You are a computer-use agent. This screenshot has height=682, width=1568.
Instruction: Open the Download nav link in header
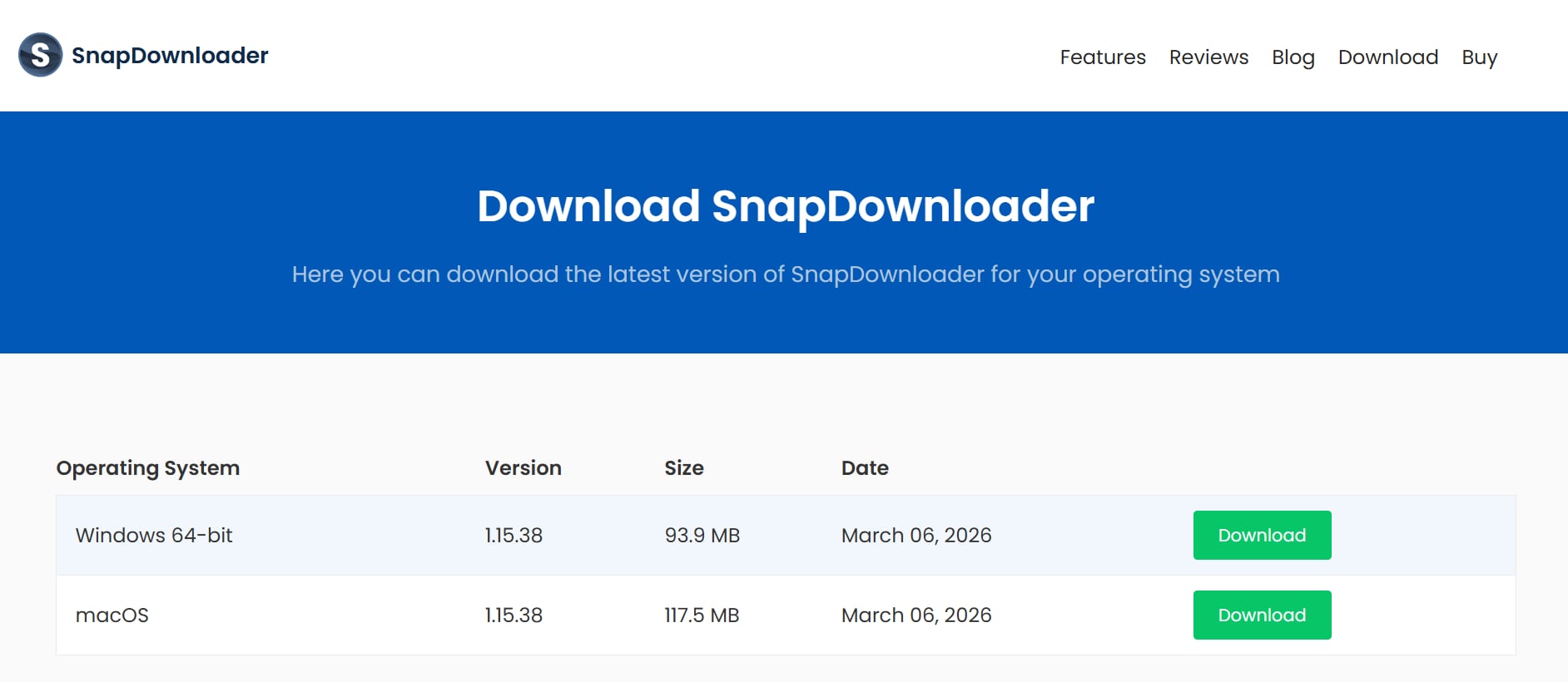click(1388, 57)
